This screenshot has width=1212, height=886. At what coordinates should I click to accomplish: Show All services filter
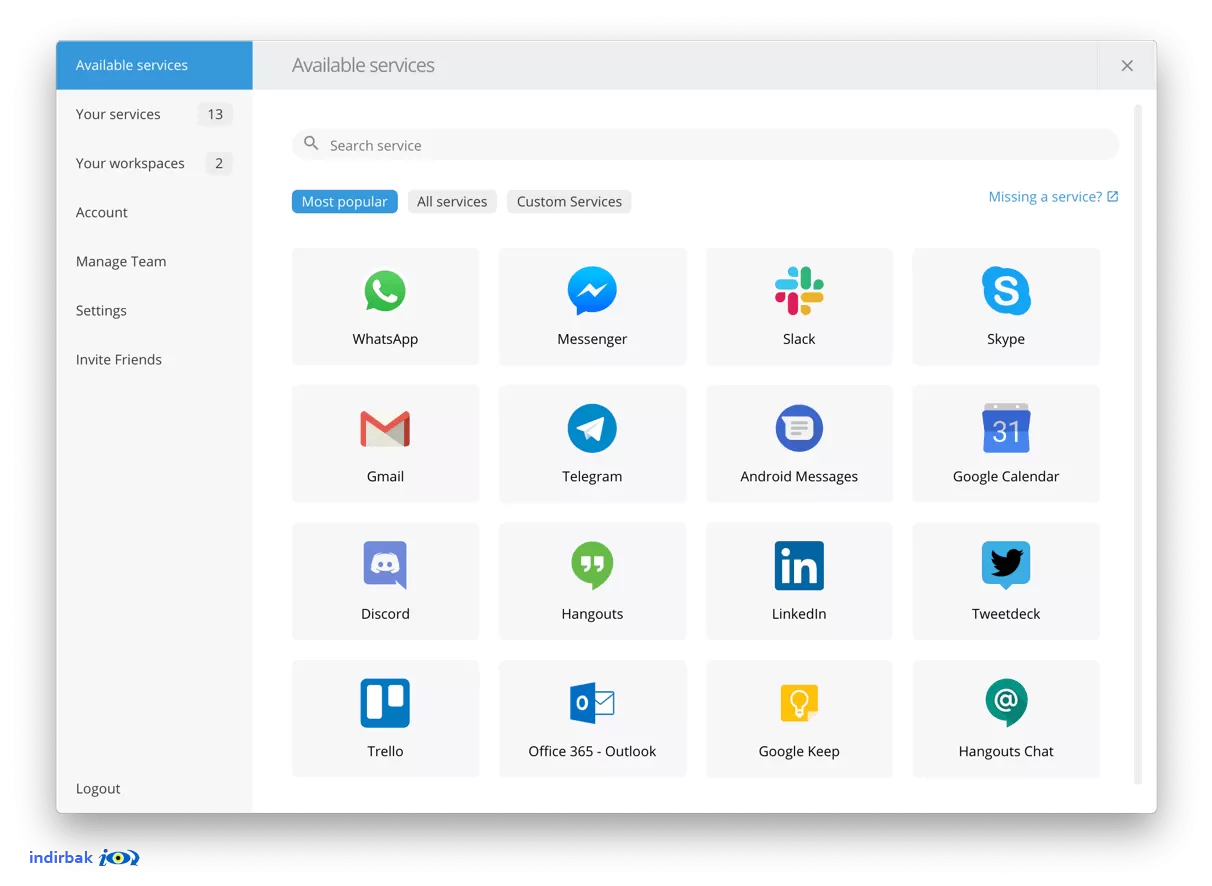tap(452, 201)
